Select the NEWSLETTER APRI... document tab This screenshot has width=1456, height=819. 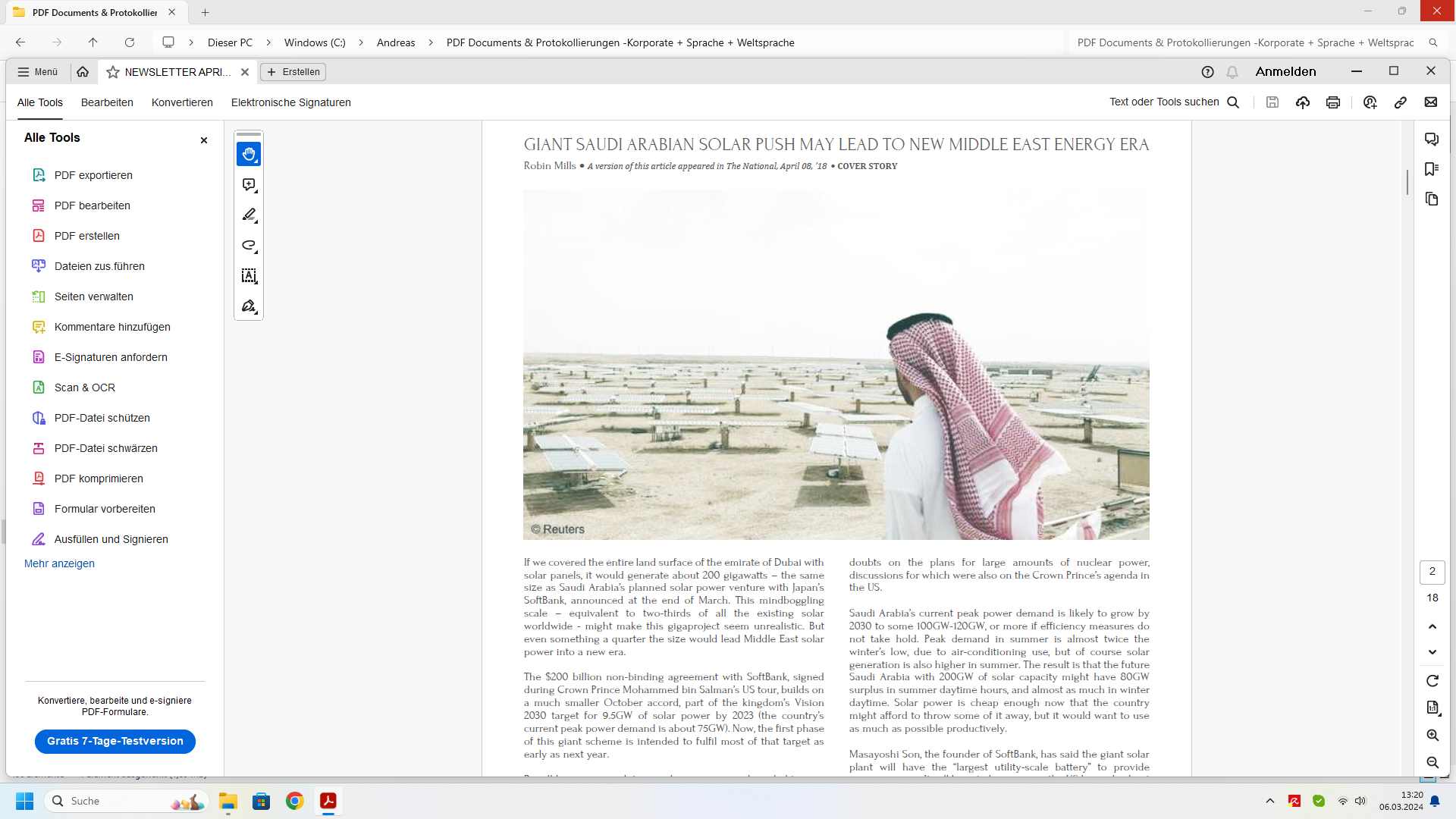[x=177, y=72]
